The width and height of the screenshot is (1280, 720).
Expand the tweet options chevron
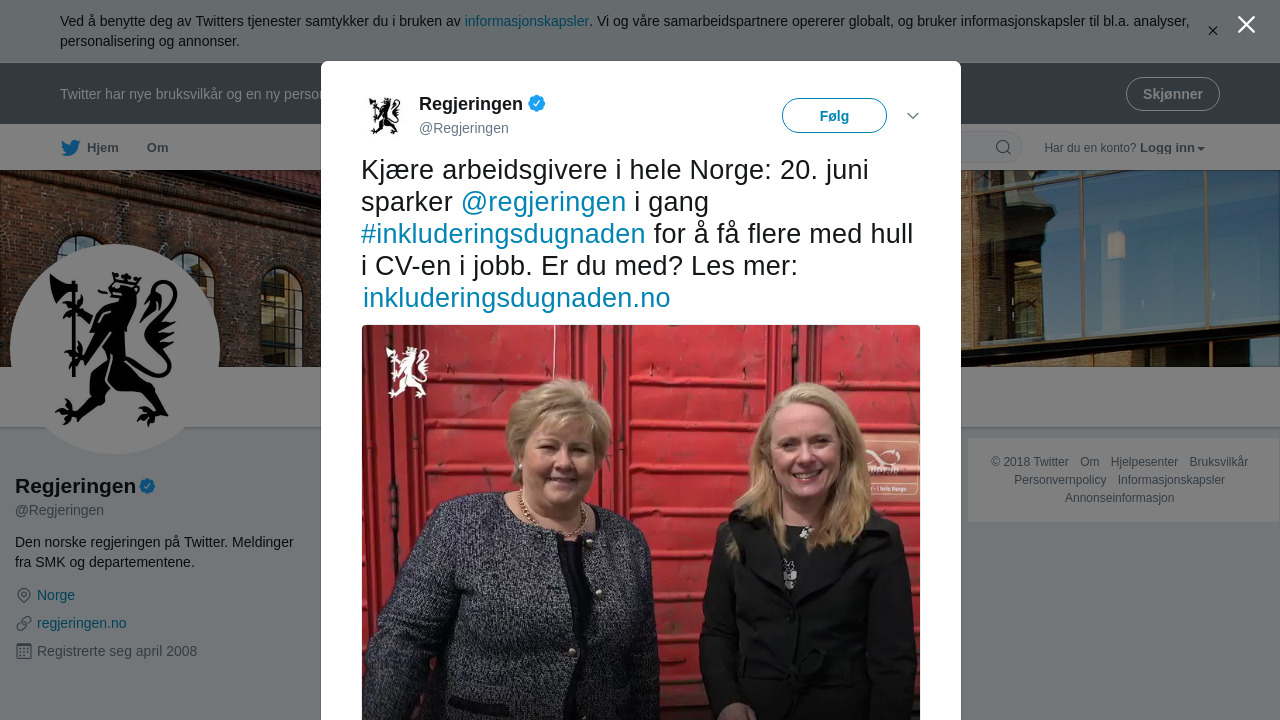pos(913,116)
